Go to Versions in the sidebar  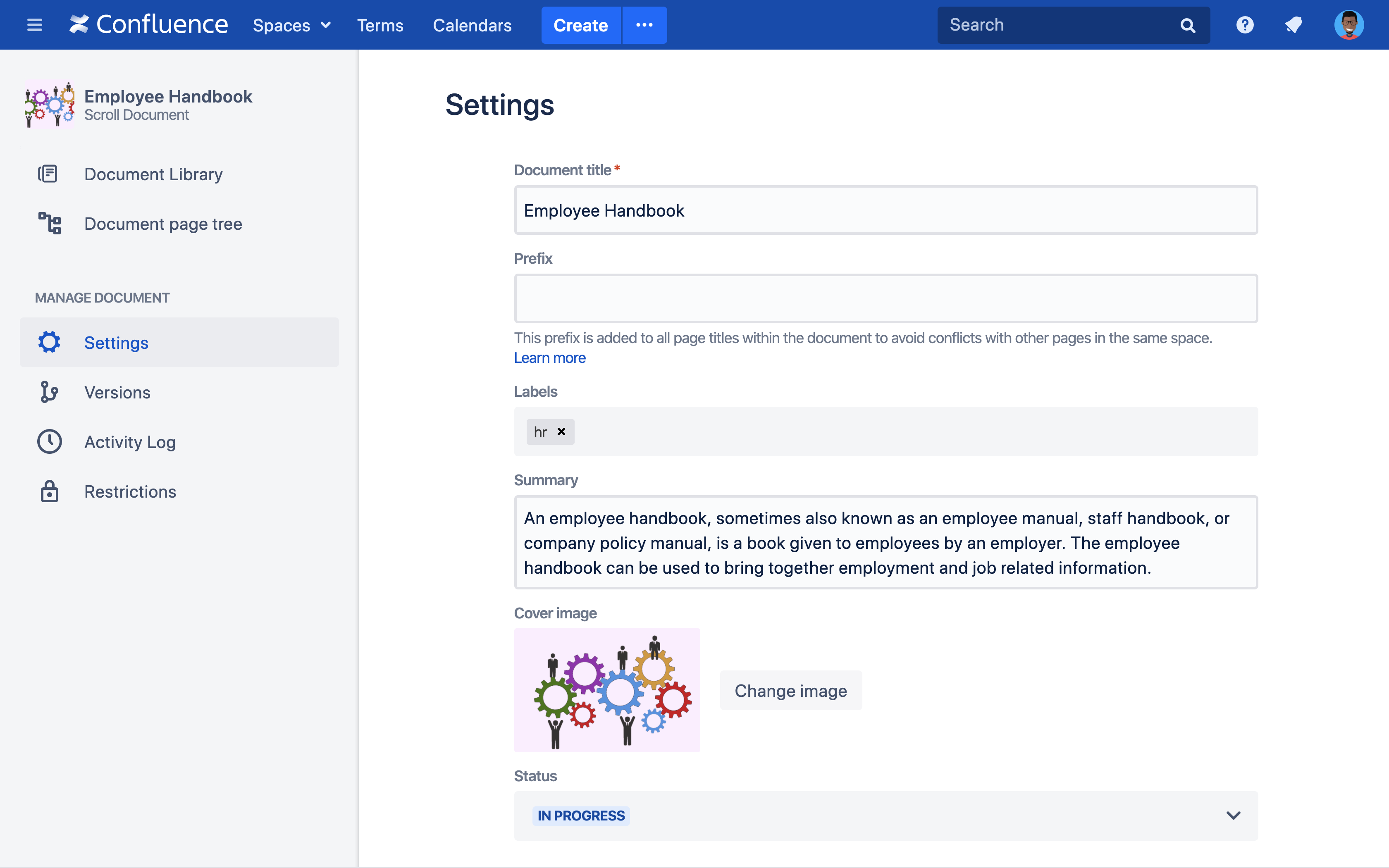117,392
